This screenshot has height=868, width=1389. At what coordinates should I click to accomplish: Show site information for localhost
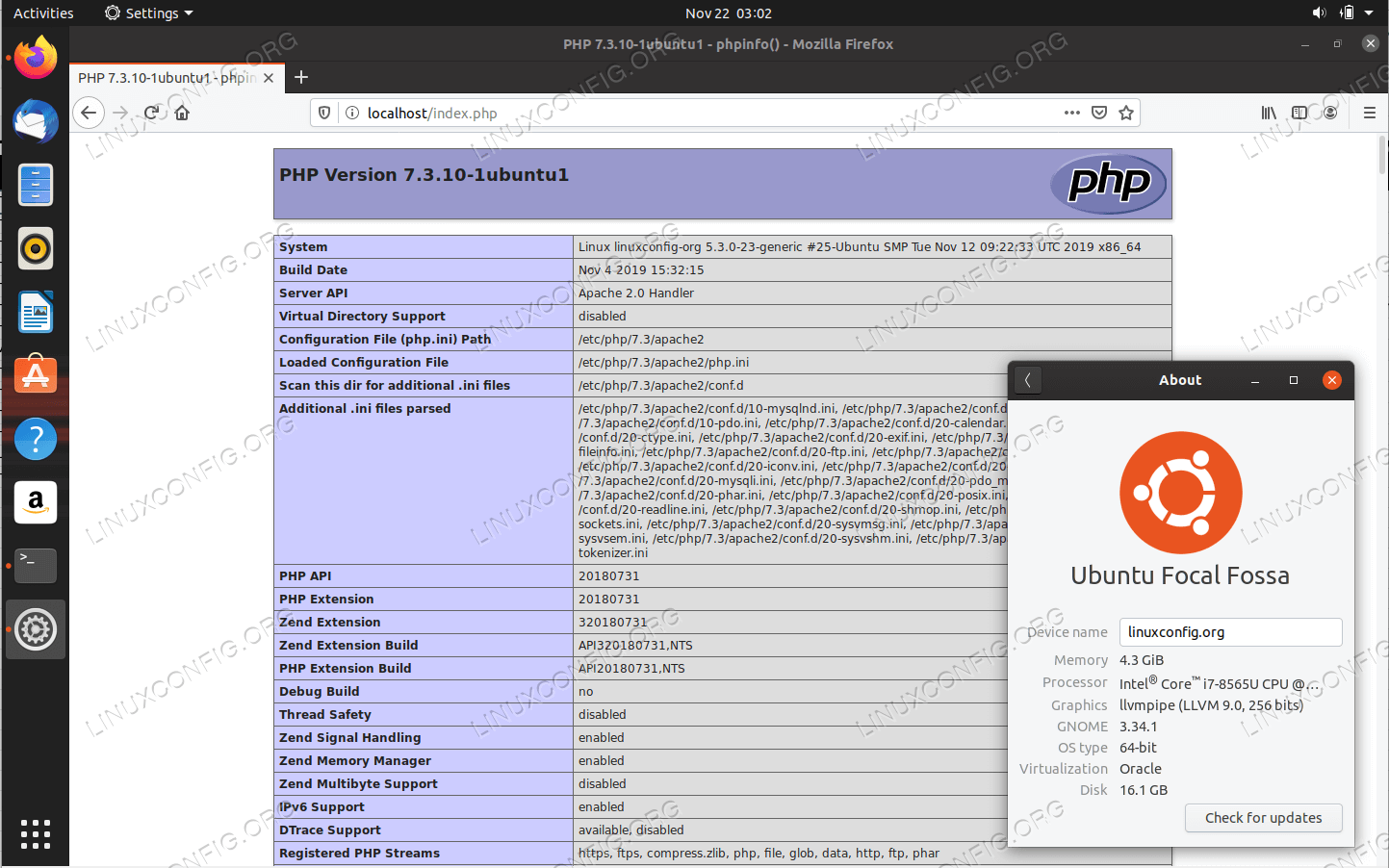click(x=352, y=113)
